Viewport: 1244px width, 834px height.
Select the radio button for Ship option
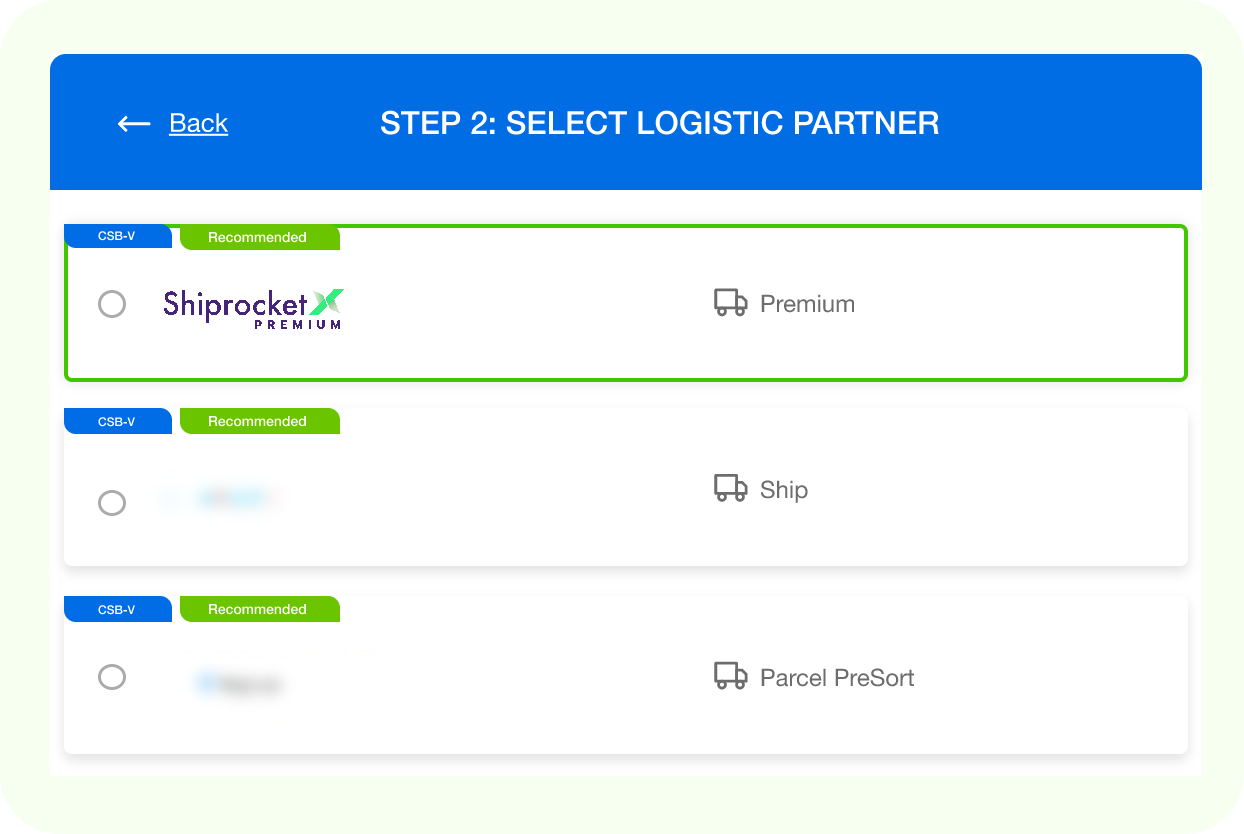point(112,502)
